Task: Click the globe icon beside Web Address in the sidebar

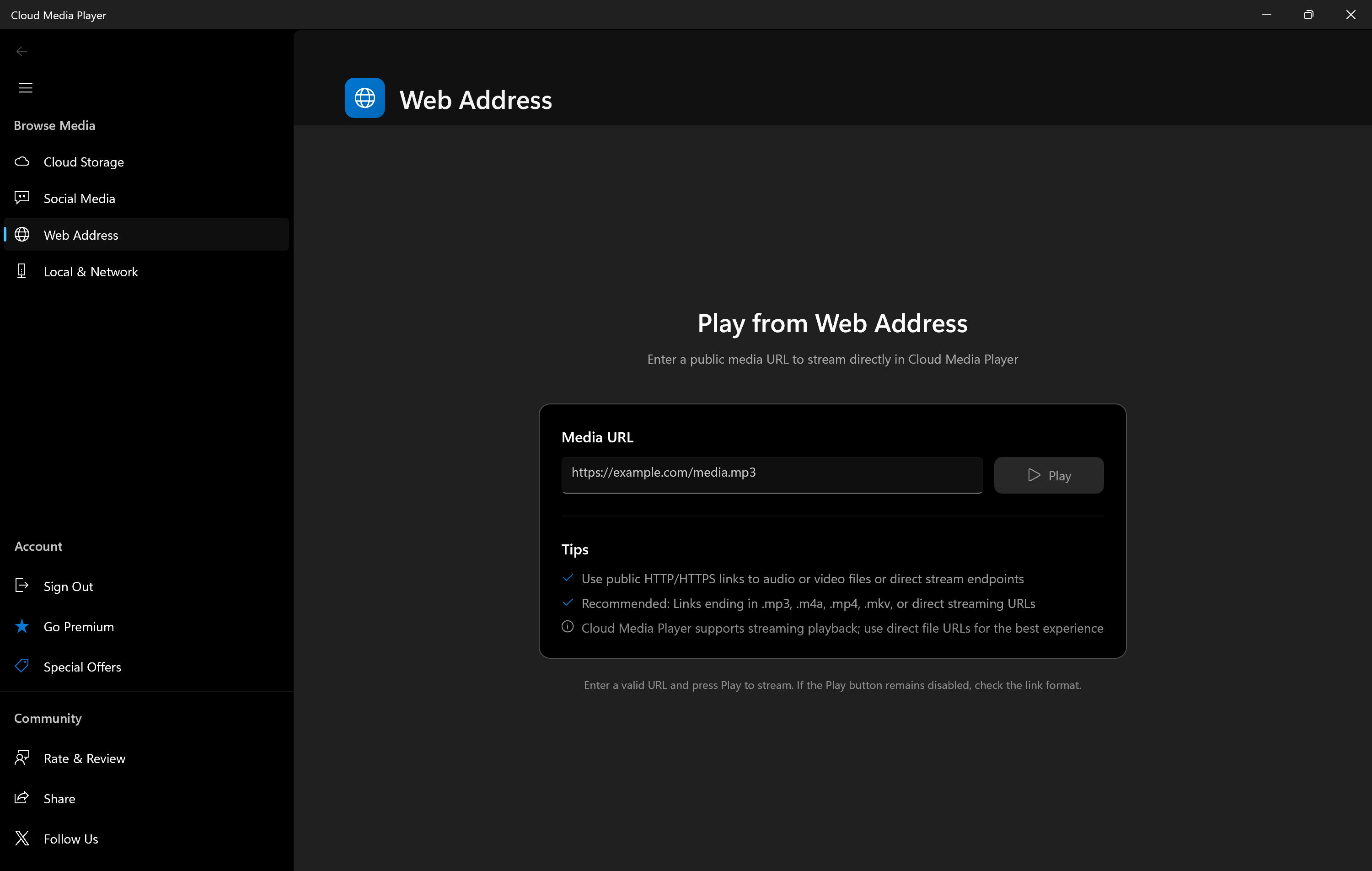Action: point(21,234)
